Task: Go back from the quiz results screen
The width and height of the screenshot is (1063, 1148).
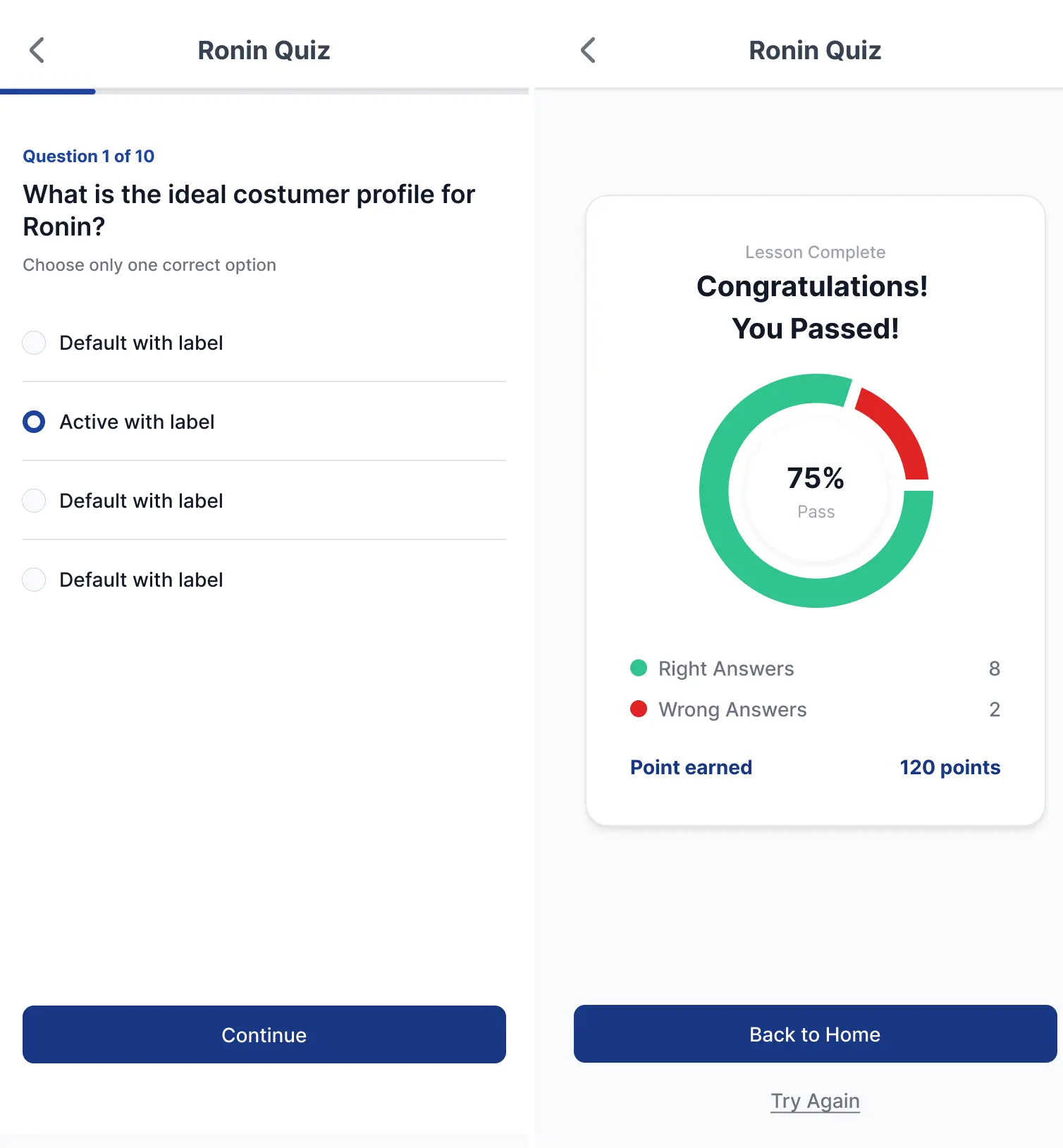Action: (x=588, y=50)
